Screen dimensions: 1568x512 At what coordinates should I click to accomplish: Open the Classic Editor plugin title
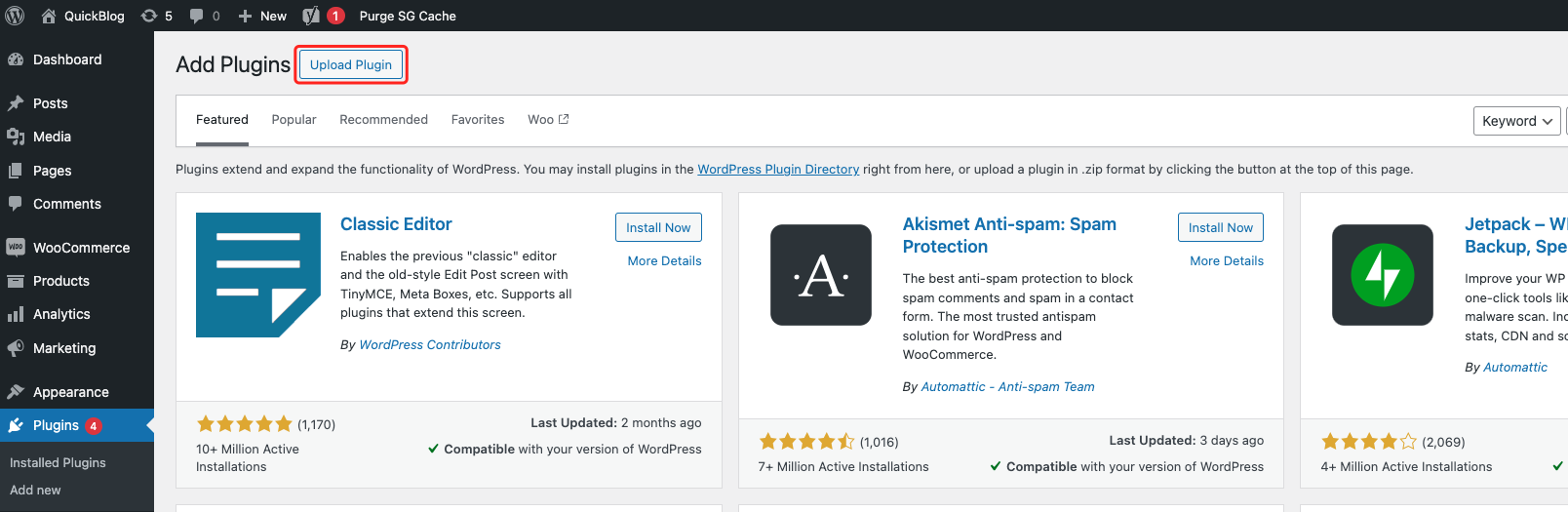[396, 224]
